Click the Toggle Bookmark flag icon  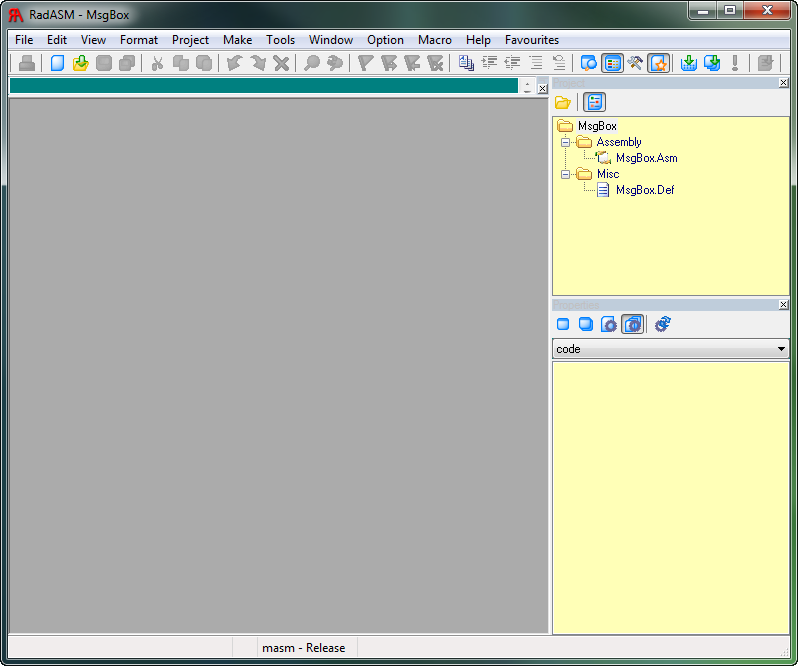[x=365, y=64]
